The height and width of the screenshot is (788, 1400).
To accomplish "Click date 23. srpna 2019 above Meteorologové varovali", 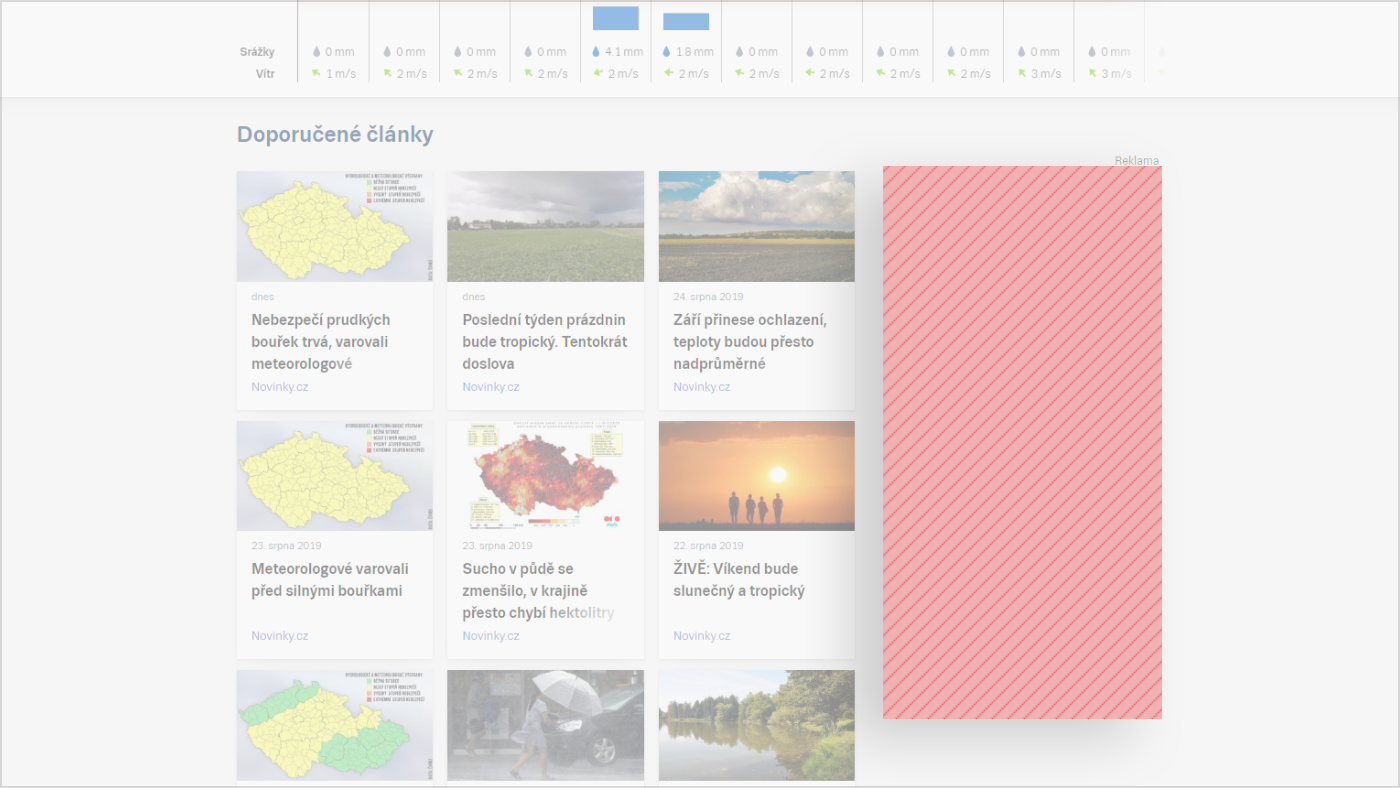I will [286, 546].
